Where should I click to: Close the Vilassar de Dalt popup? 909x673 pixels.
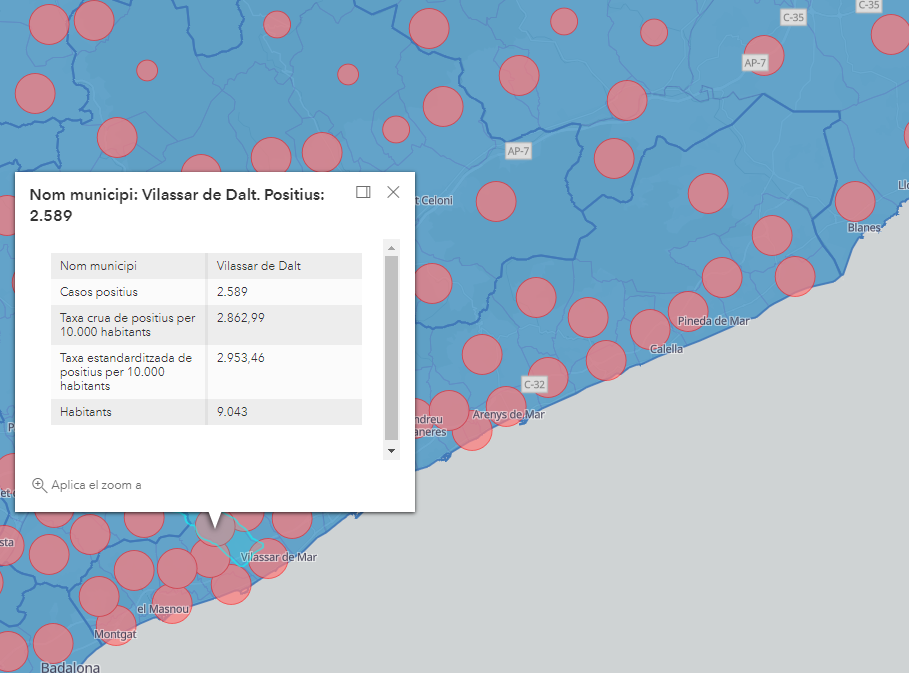393,192
